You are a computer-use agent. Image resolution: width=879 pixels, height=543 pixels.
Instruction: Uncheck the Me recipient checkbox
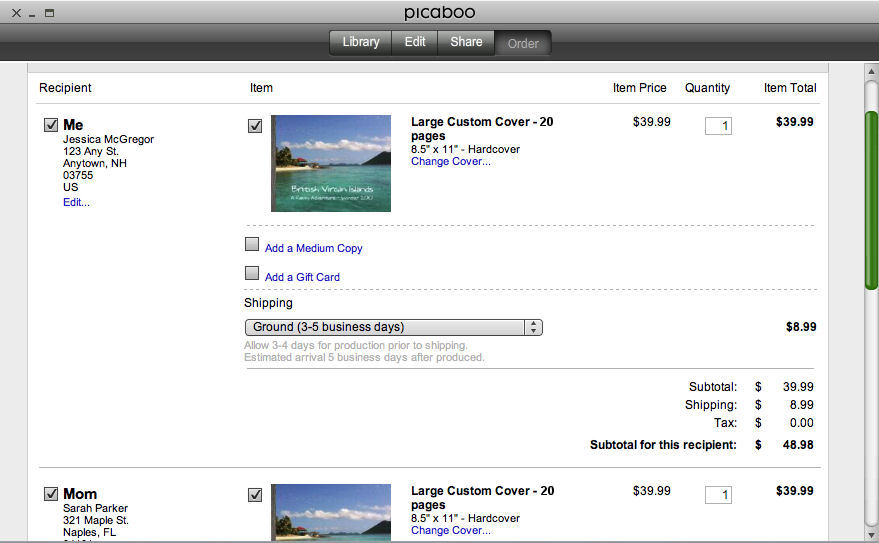click(x=51, y=125)
